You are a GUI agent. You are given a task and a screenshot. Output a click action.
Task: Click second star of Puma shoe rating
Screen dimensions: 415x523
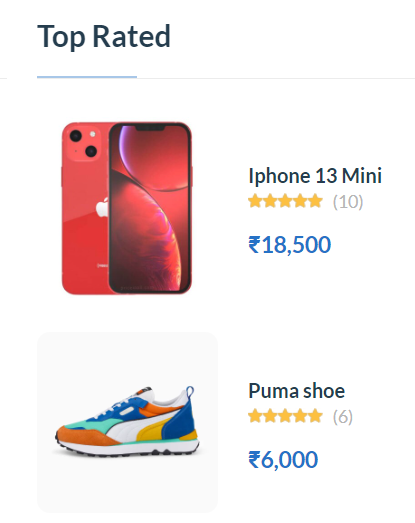coord(270,416)
